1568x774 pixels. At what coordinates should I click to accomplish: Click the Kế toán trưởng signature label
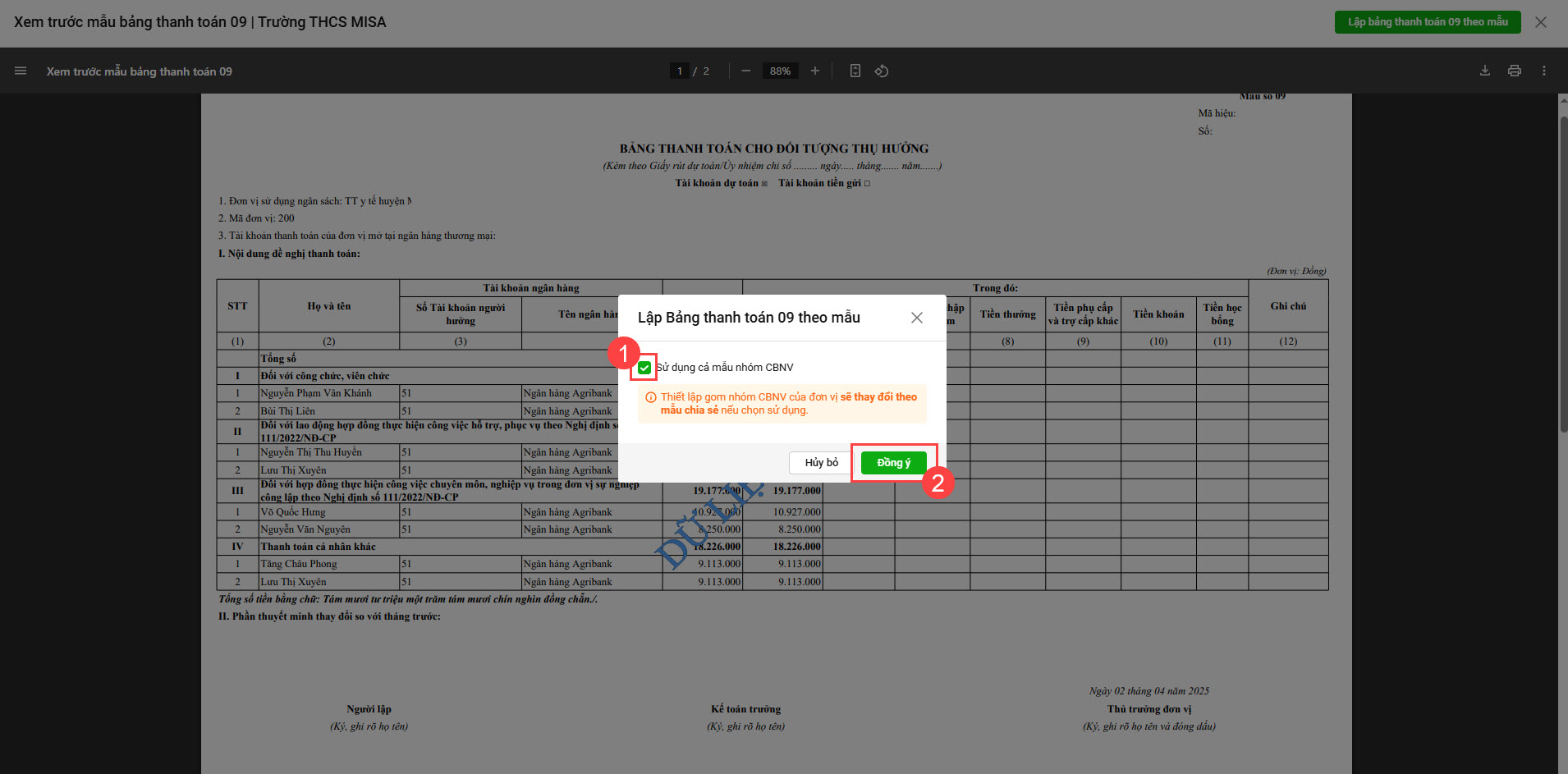(x=745, y=709)
